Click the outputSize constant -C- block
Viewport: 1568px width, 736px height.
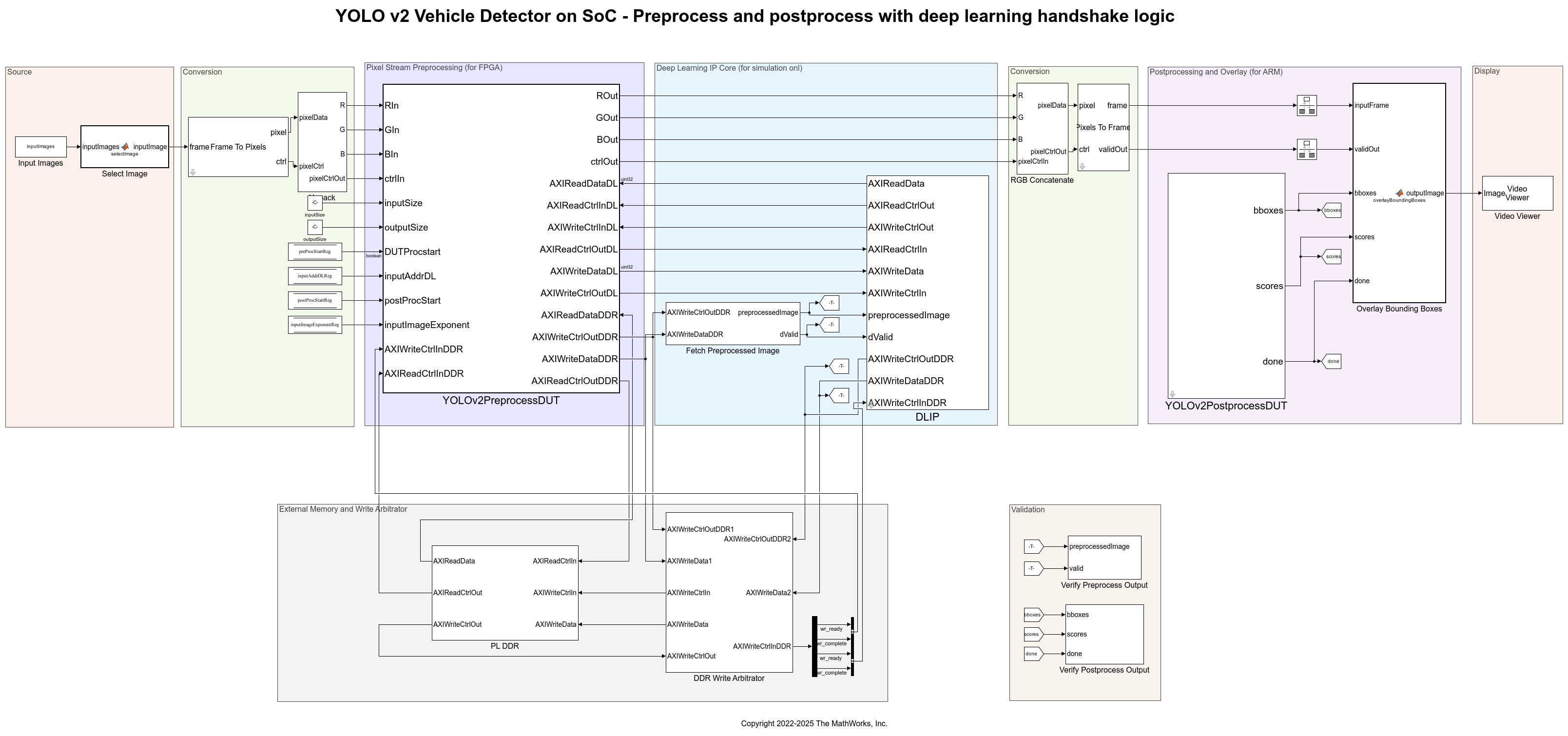(x=315, y=228)
